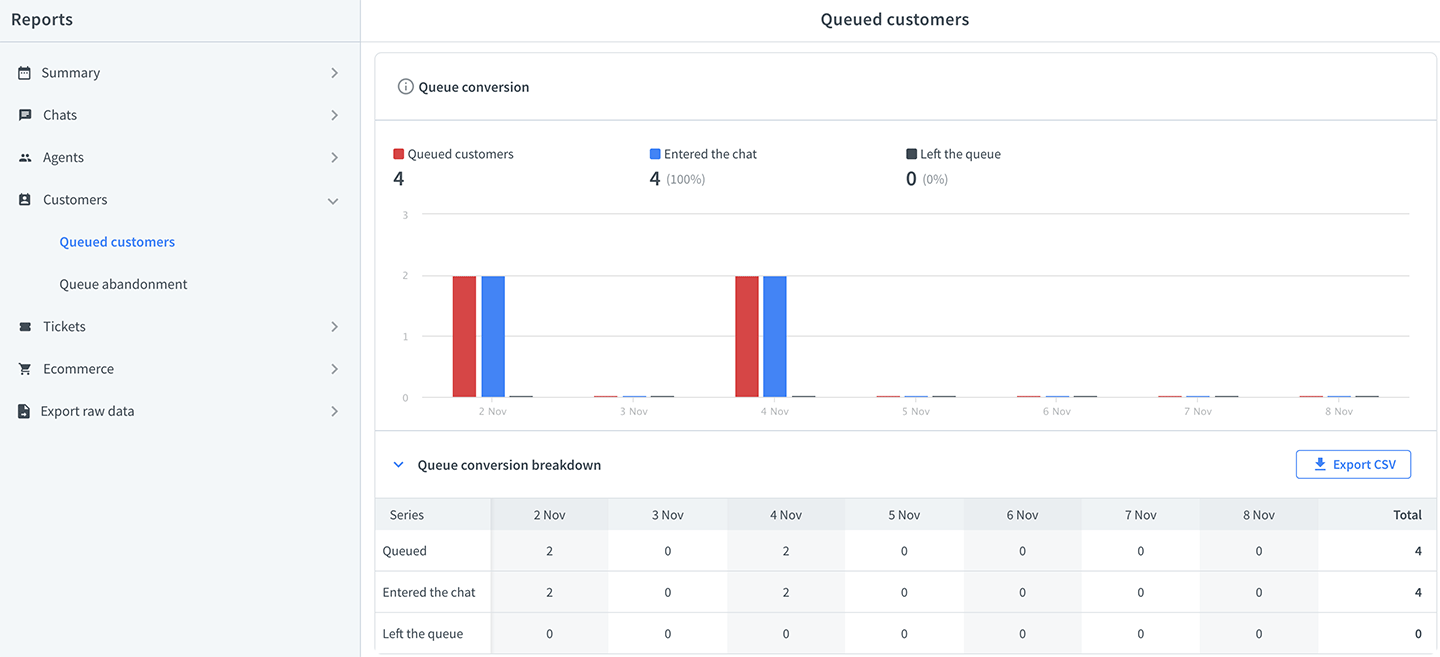Click the 4 Nov chart axis label
The width and height of the screenshot is (1440, 657).
[773, 411]
